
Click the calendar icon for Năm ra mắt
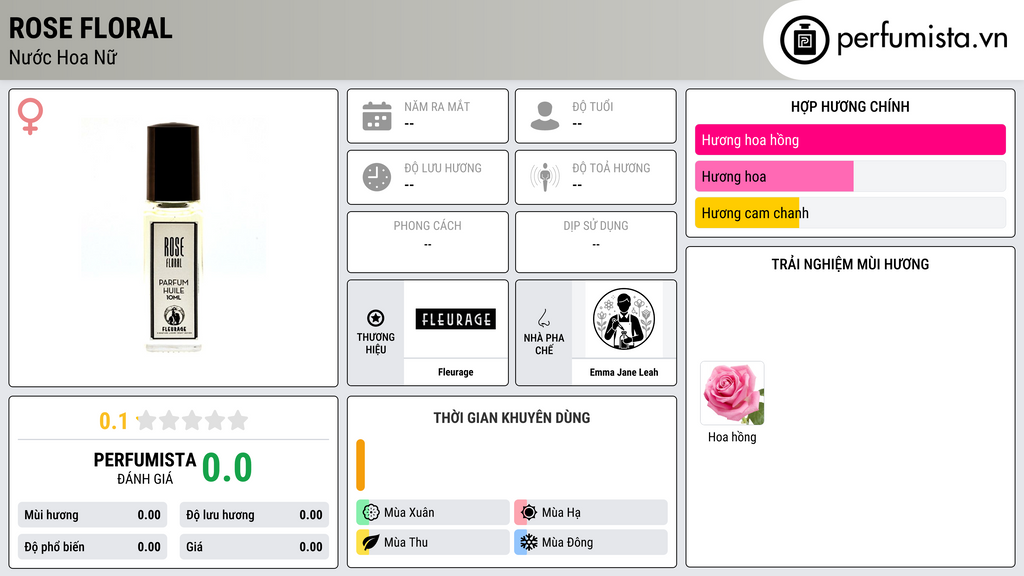pos(377,116)
